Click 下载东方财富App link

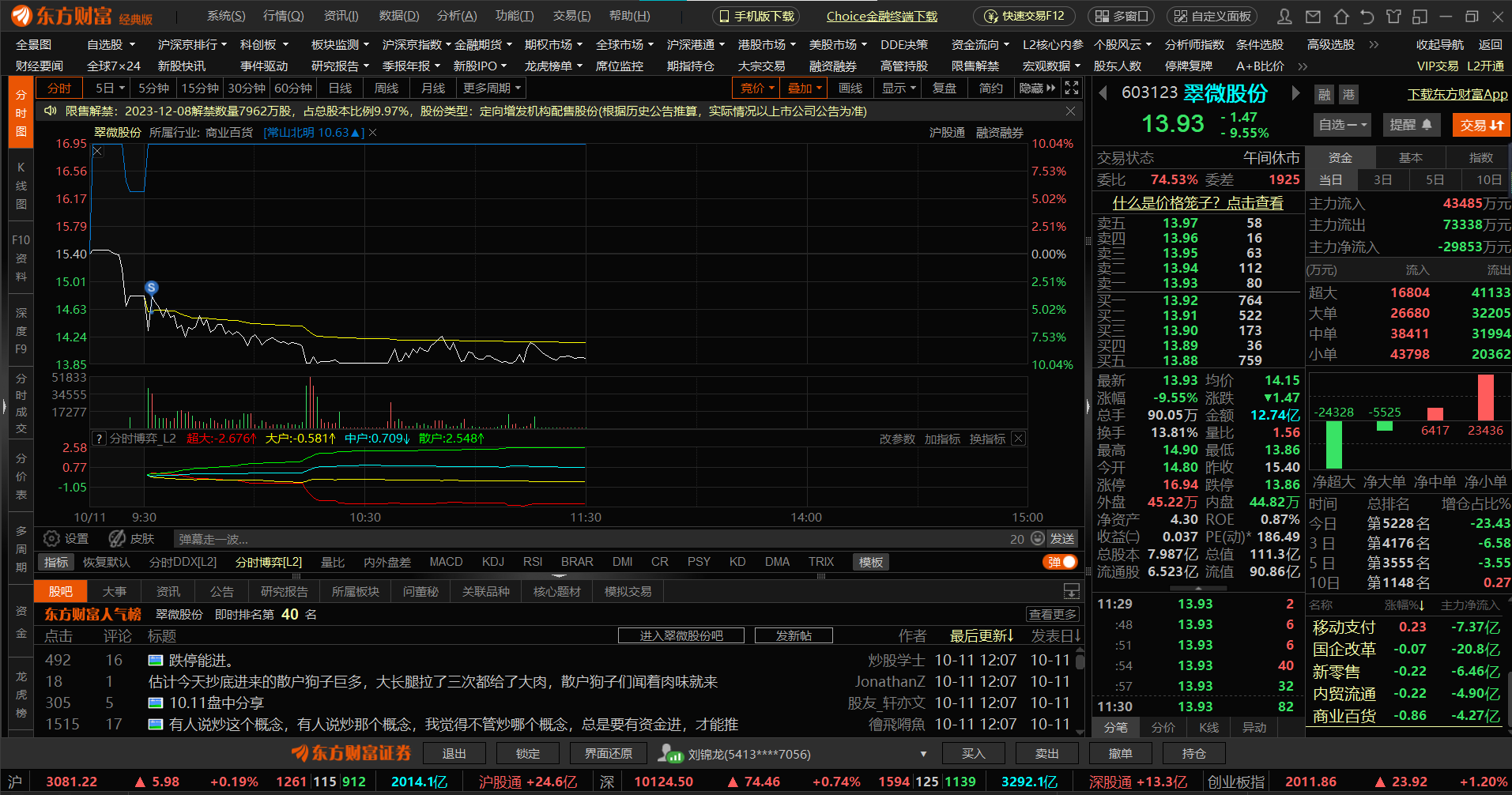[1457, 95]
